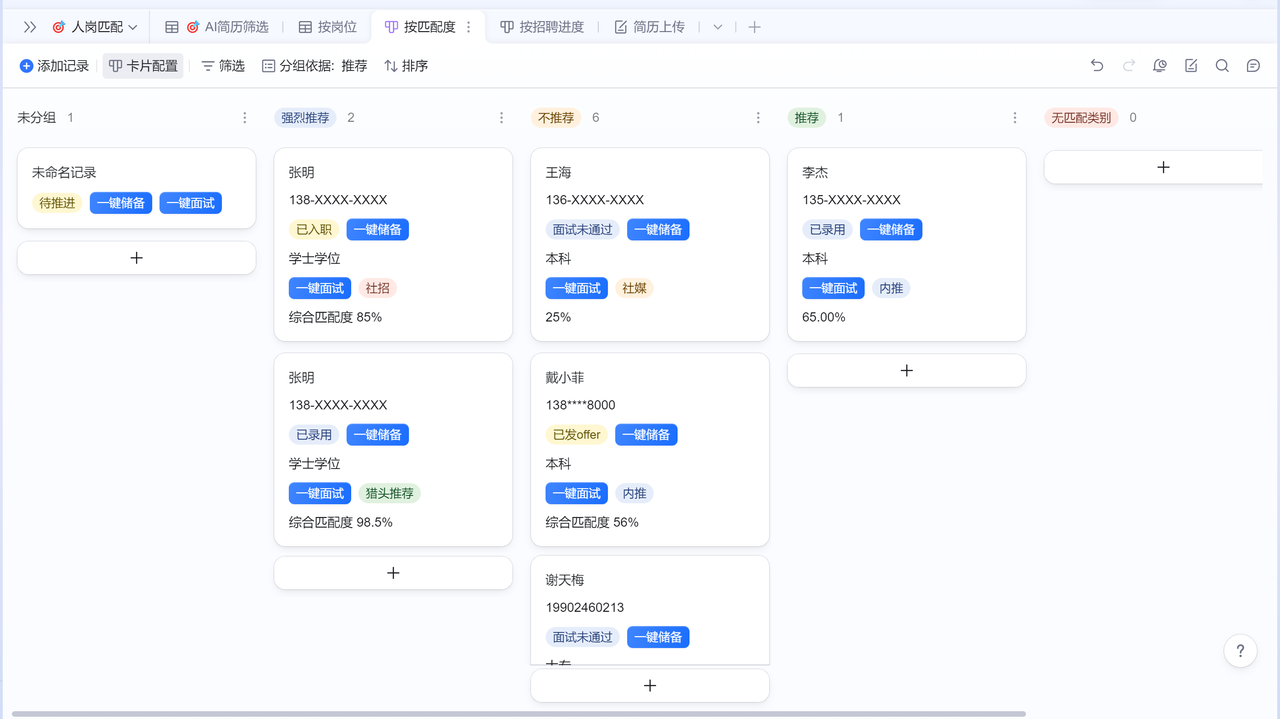Switch to the 按招聘进度 tab
Image resolution: width=1280 pixels, height=719 pixels.
[541, 27]
